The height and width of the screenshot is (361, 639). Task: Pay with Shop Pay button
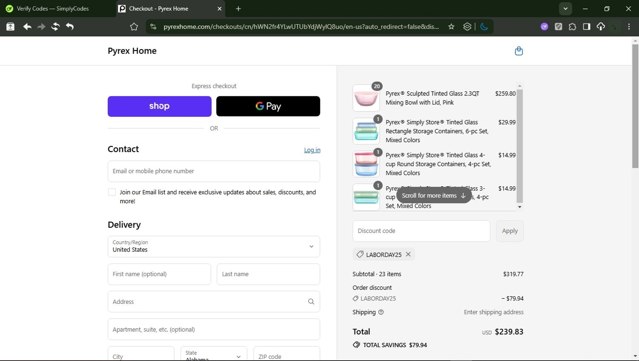click(x=159, y=106)
